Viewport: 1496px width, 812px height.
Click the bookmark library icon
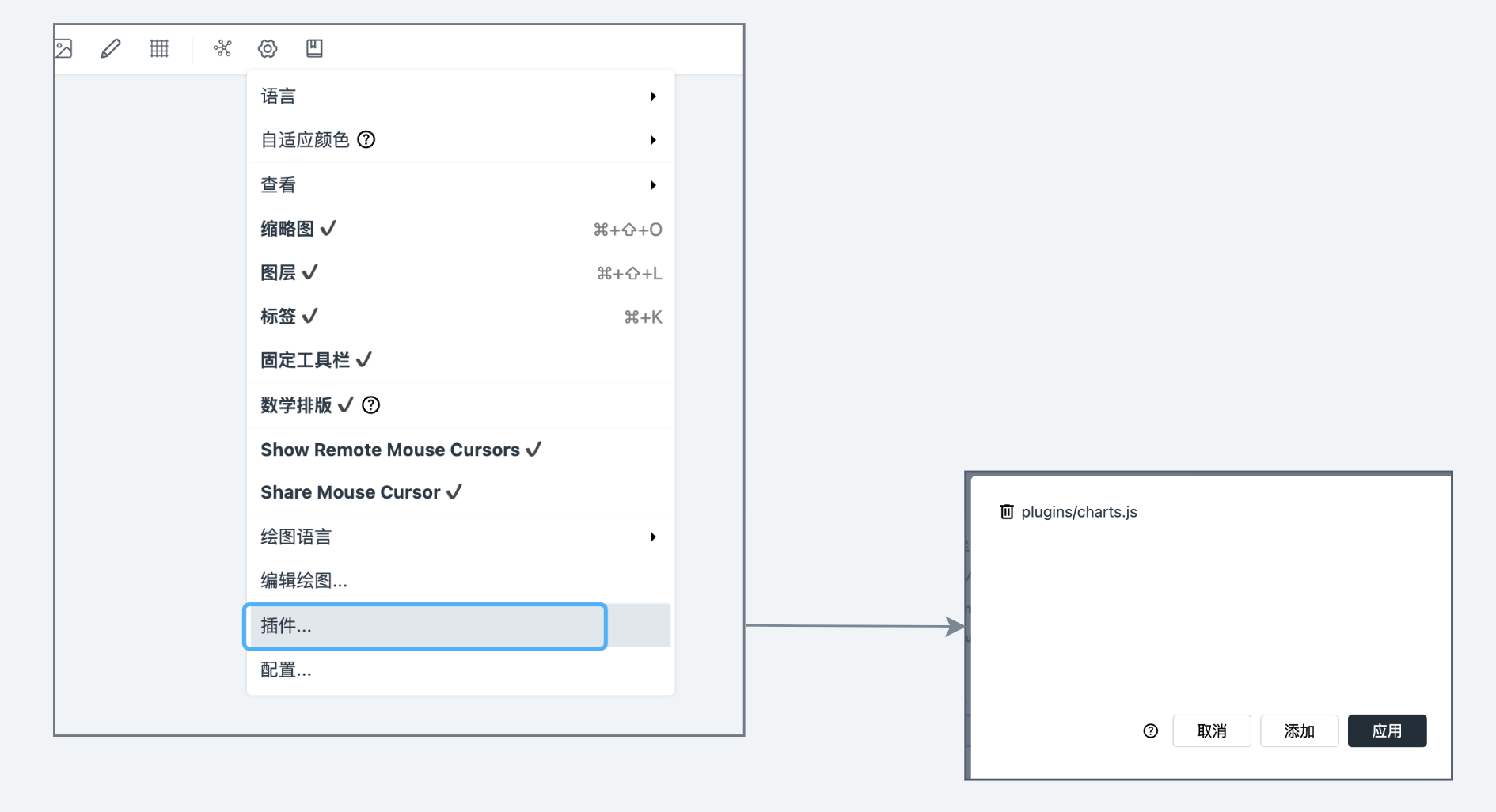314,49
